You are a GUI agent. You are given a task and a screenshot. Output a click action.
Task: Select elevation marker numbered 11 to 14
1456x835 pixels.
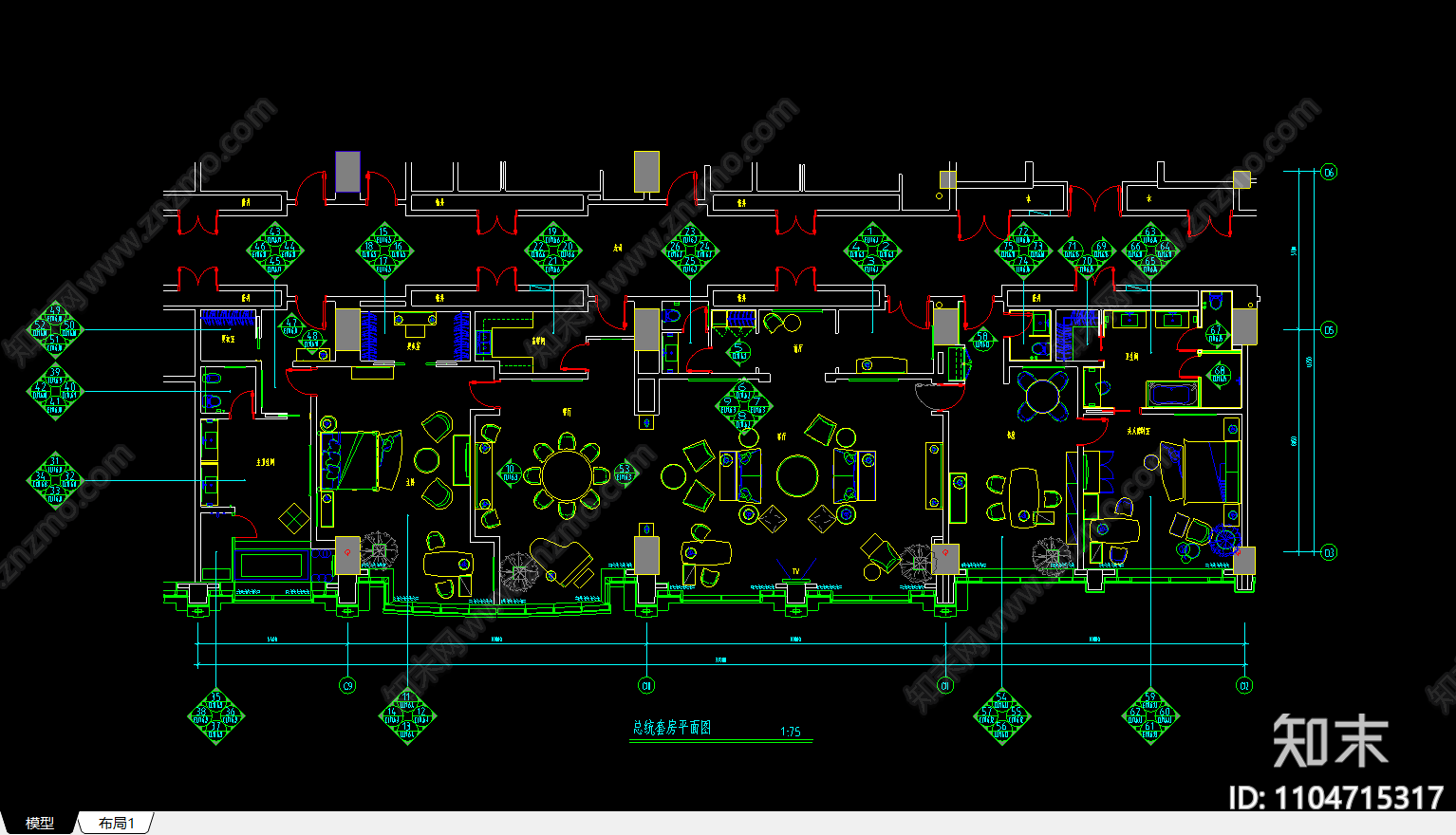click(x=407, y=716)
